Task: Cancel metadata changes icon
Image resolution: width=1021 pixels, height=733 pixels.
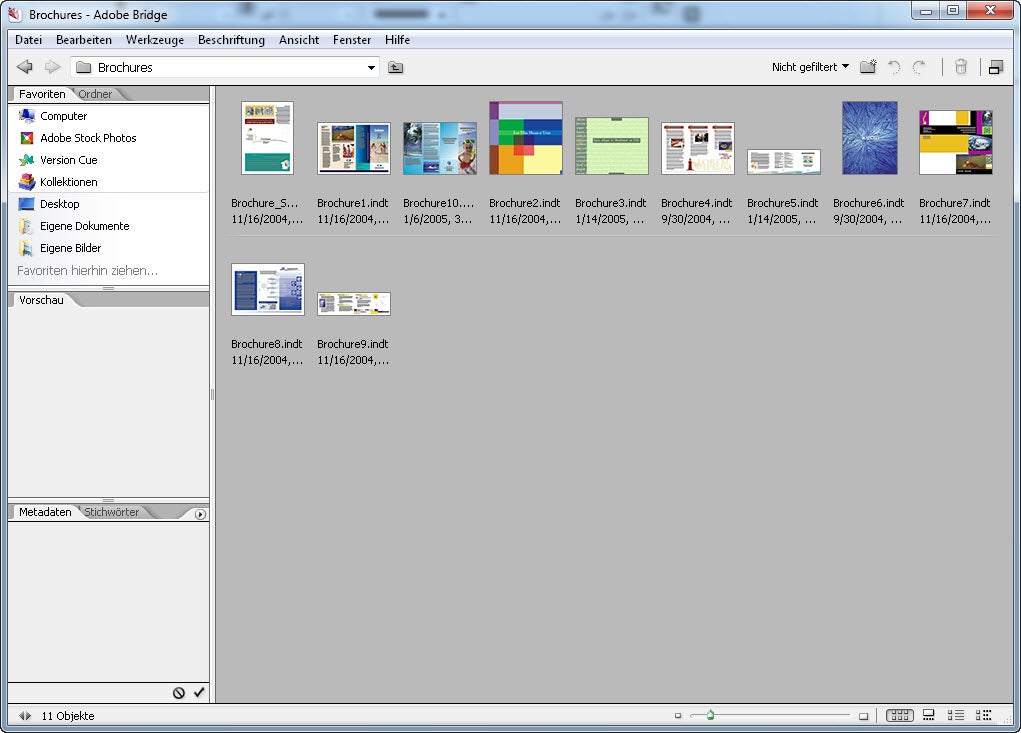Action: (179, 693)
